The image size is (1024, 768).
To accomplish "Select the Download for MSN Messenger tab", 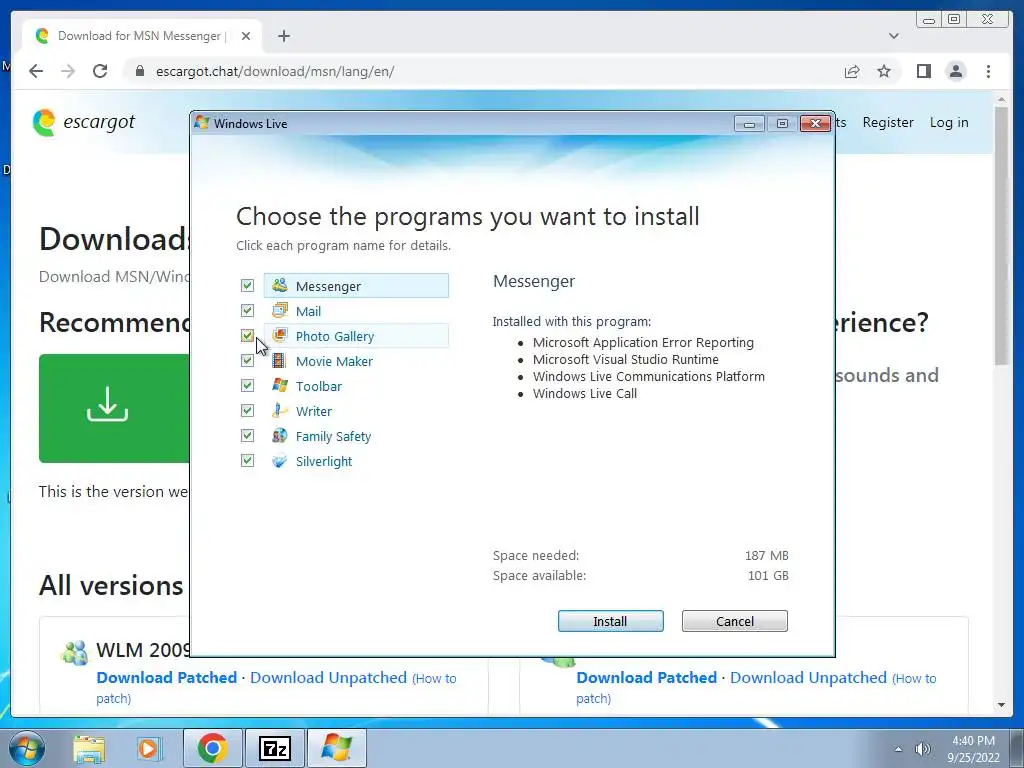I will [x=142, y=36].
